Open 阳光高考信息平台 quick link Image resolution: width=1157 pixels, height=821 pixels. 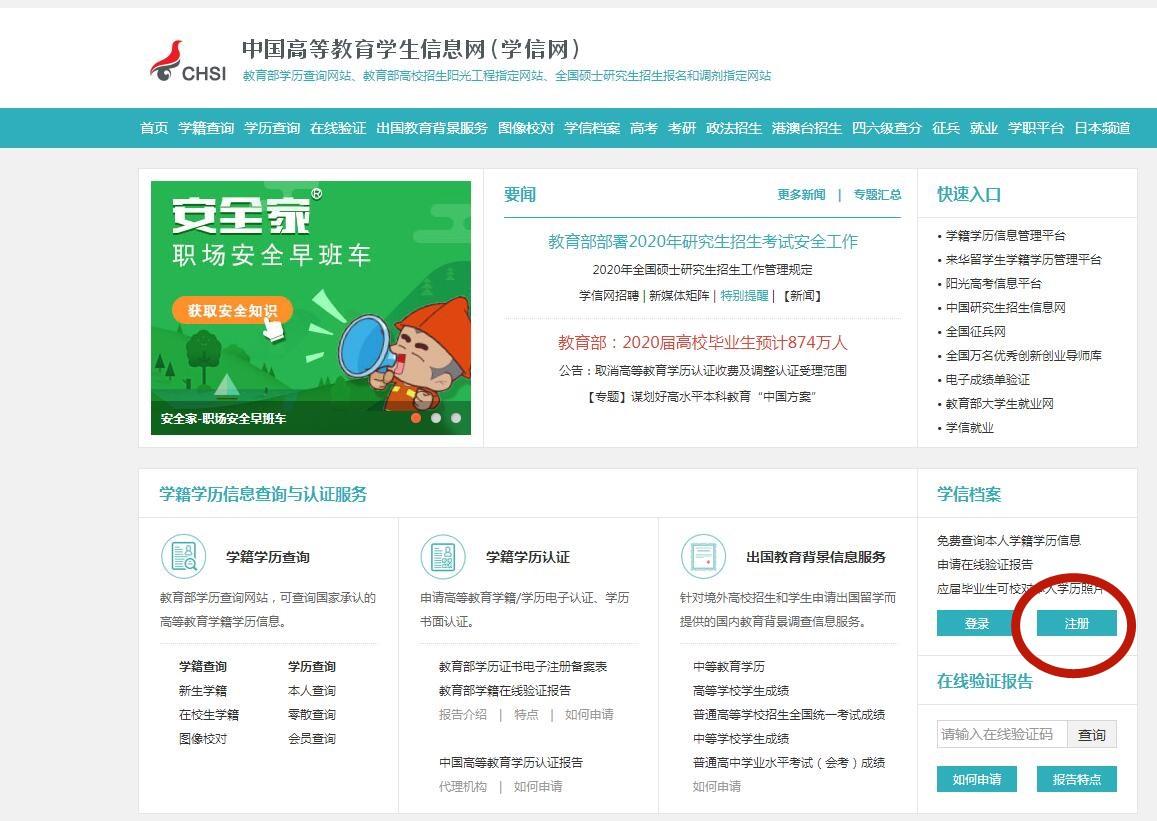(994, 283)
